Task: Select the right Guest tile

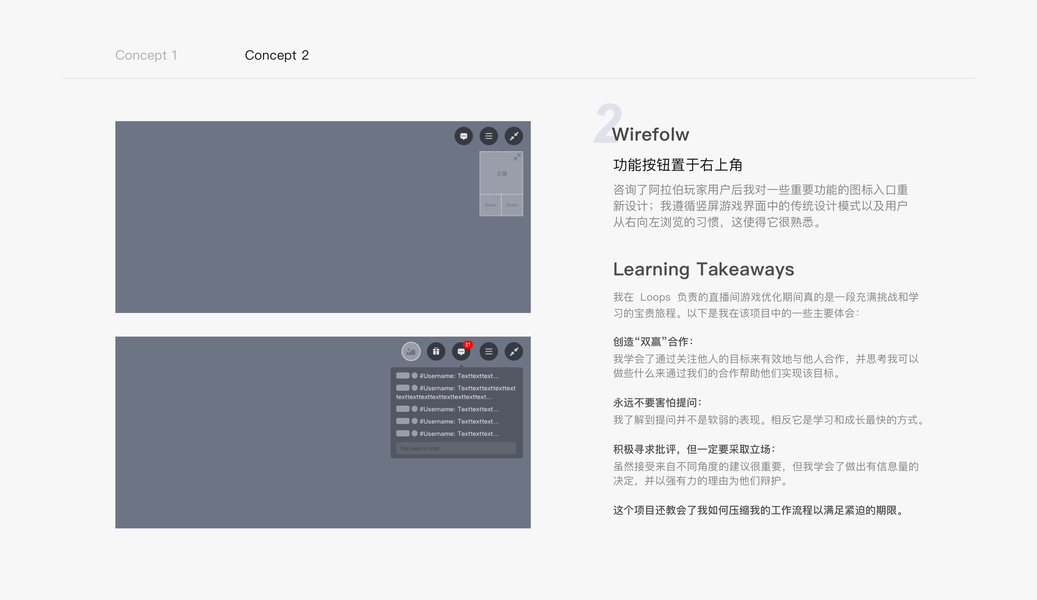Action: click(512, 205)
